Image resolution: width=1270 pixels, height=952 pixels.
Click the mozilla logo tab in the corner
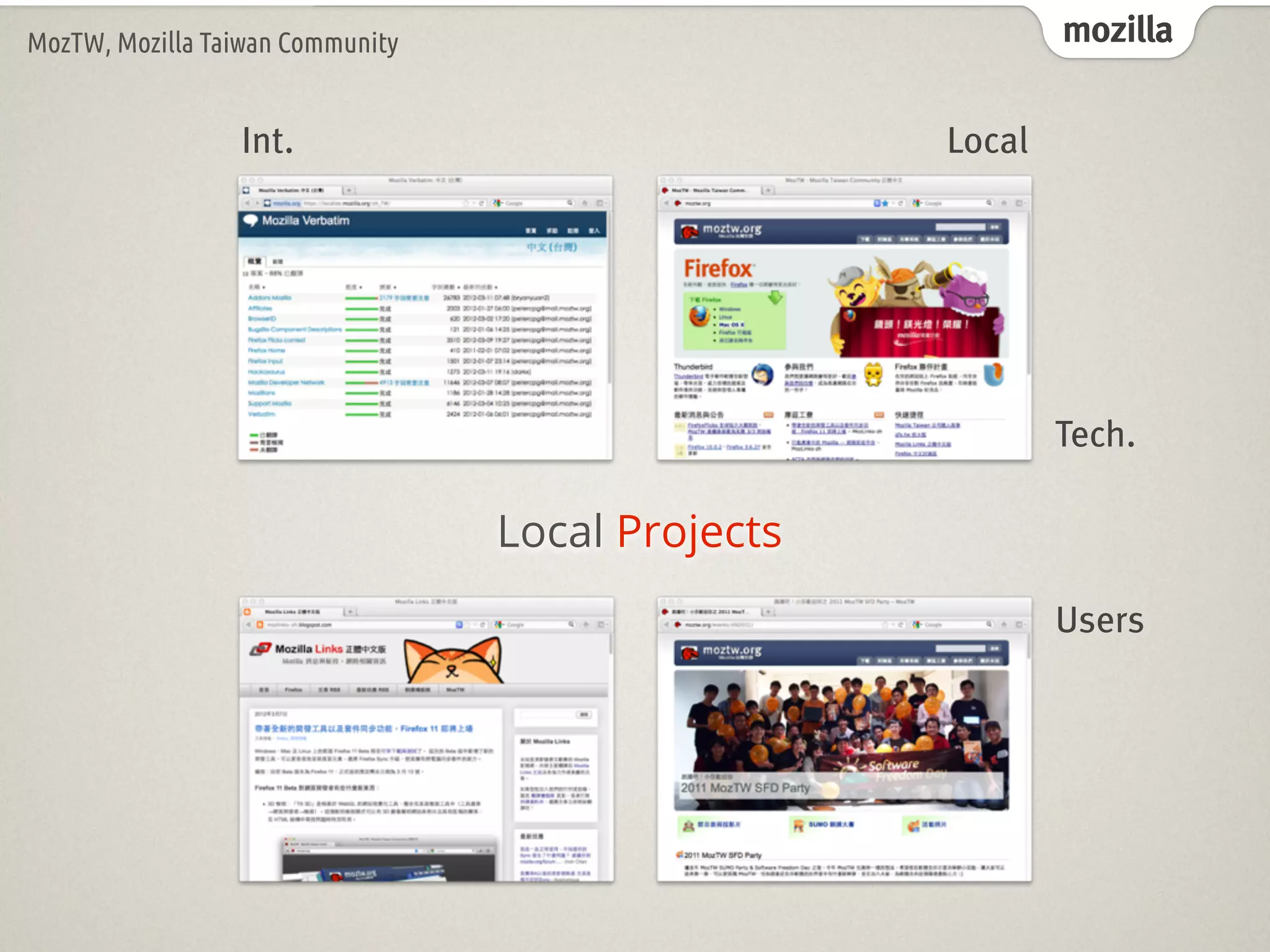1117,31
